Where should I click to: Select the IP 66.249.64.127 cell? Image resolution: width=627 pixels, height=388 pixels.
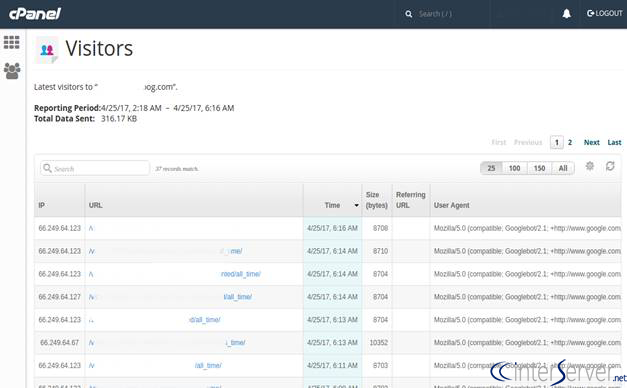tap(60, 297)
